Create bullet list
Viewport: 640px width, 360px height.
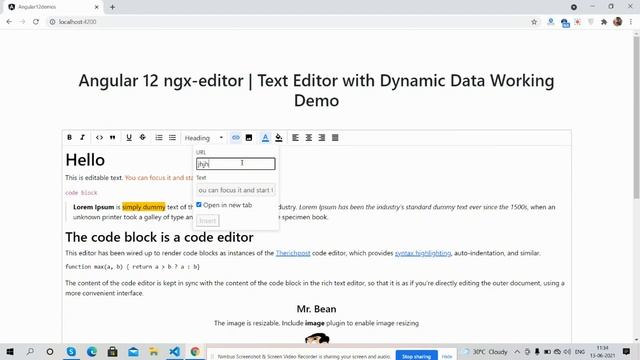(x=172, y=138)
